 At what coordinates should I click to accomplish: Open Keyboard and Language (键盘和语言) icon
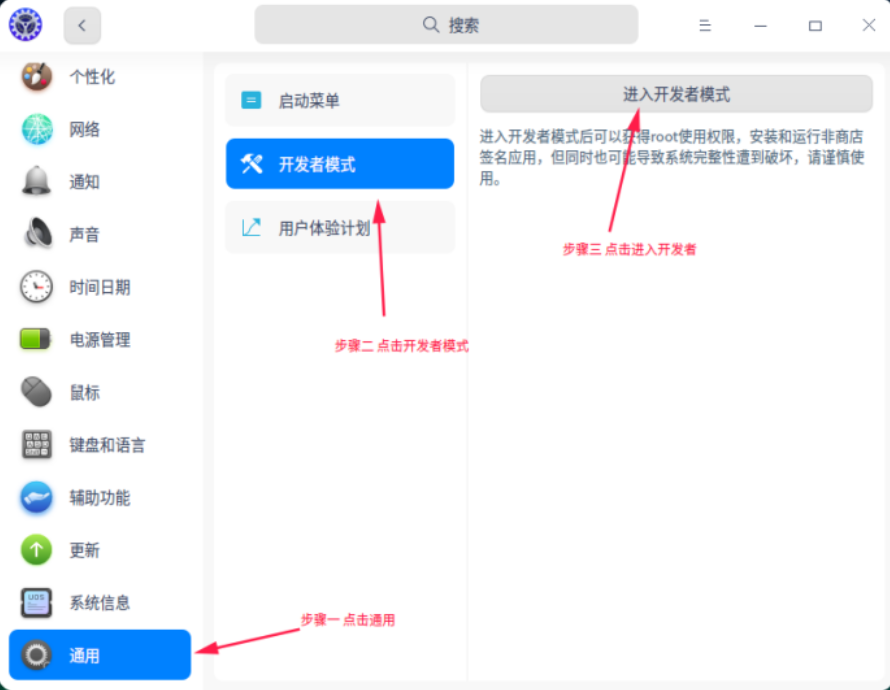[x=37, y=445]
